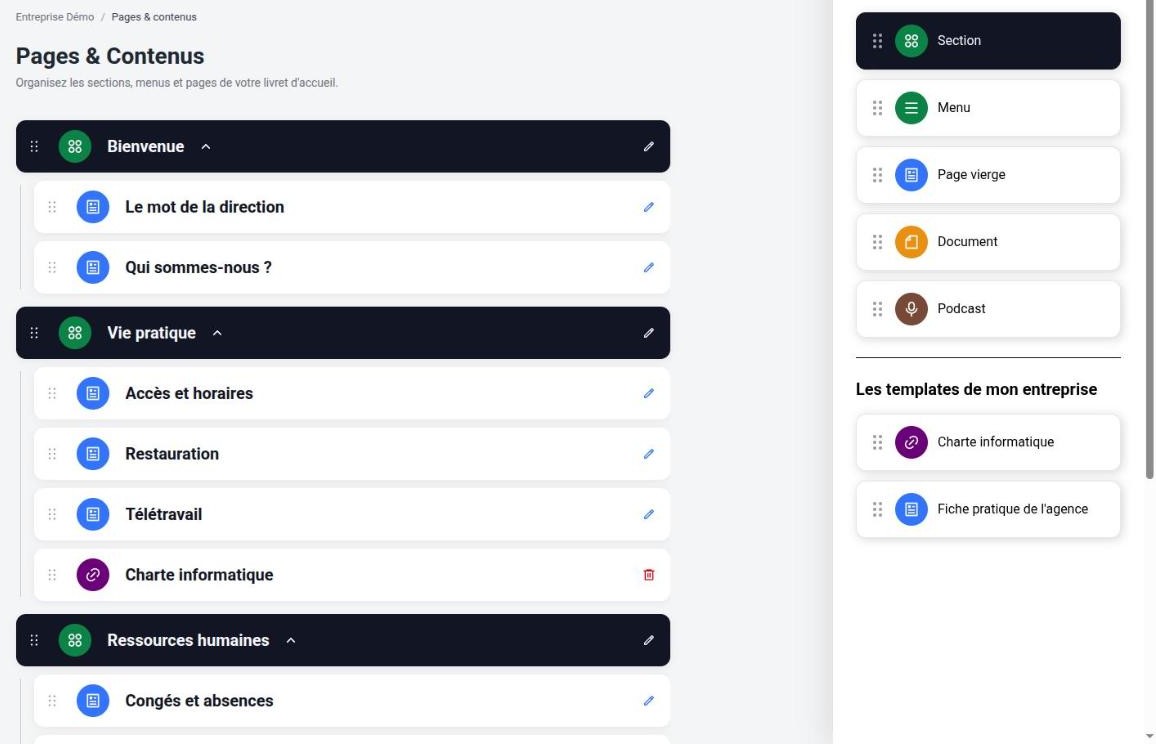The image size is (1156, 744).
Task: Edit the Qui sommes-nous ? page pencil
Action: pos(648,268)
